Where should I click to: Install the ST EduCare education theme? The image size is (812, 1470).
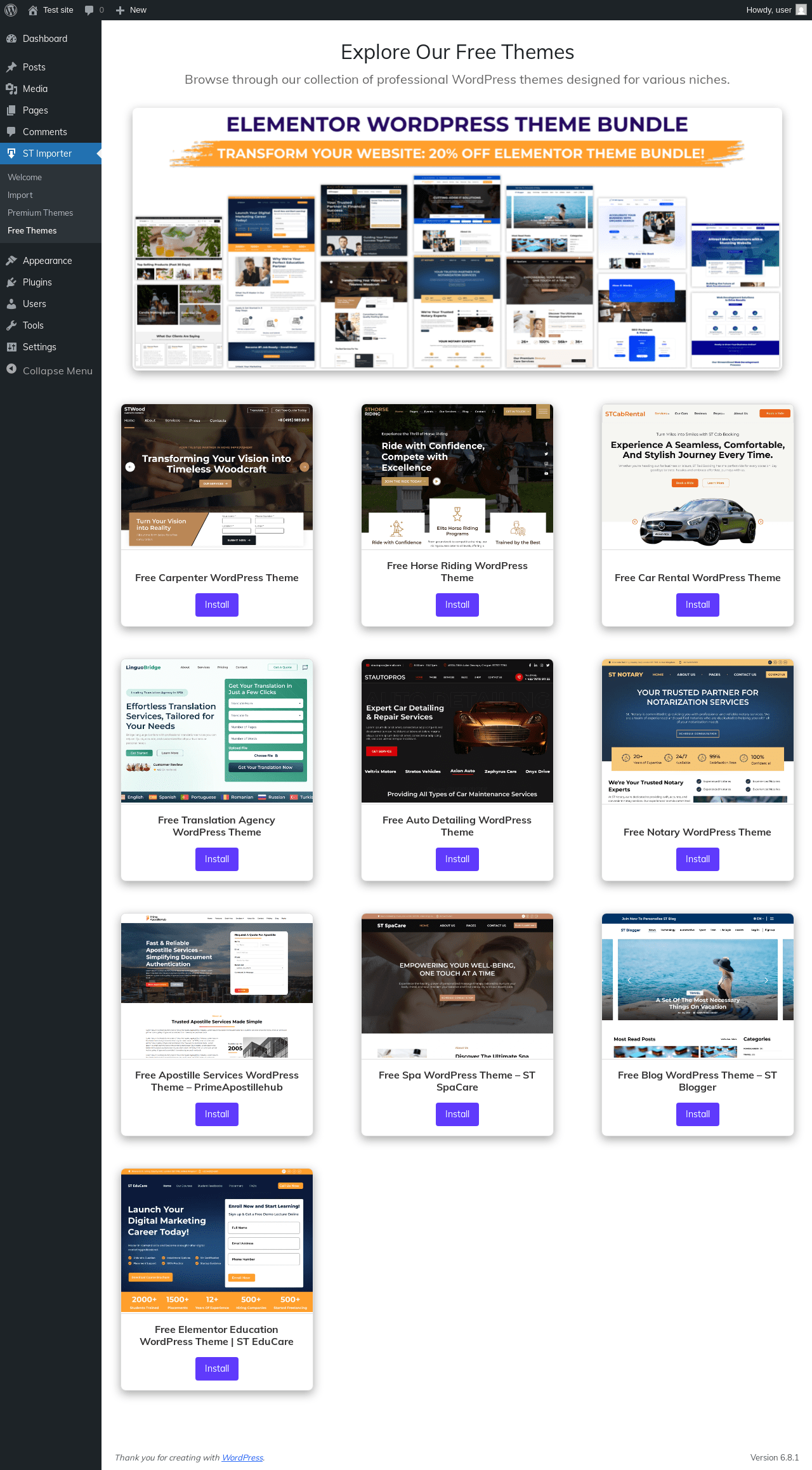tap(217, 1368)
